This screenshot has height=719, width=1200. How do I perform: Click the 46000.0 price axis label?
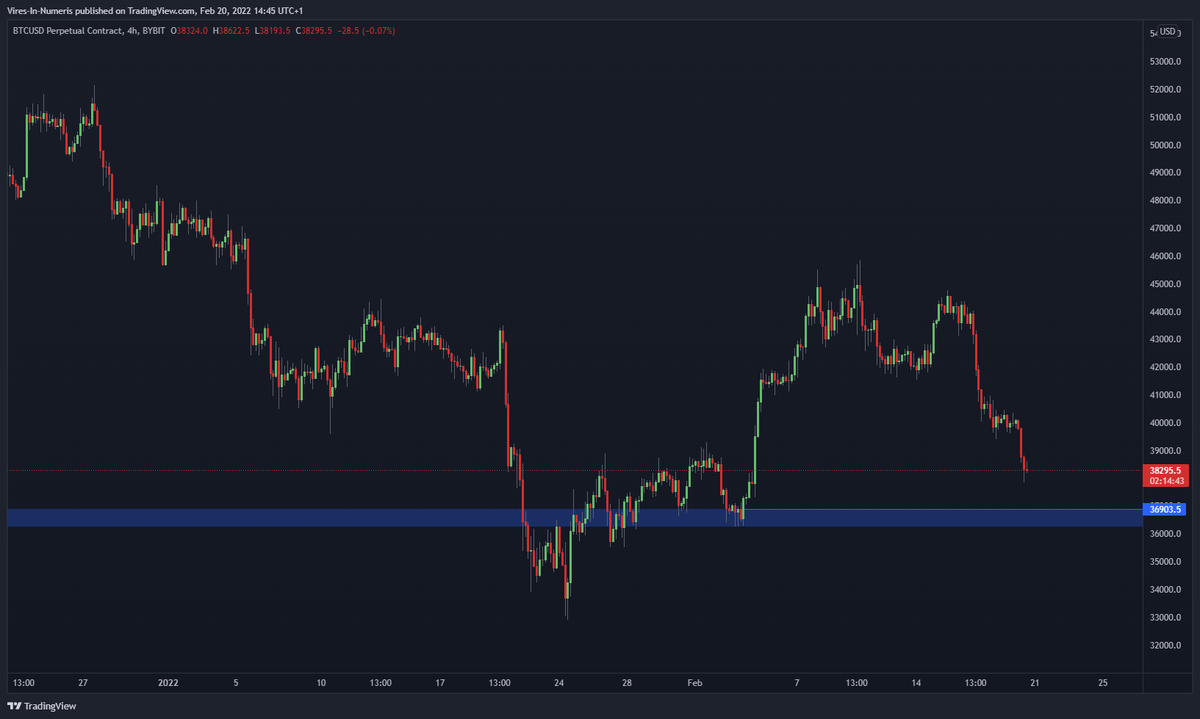(1165, 257)
